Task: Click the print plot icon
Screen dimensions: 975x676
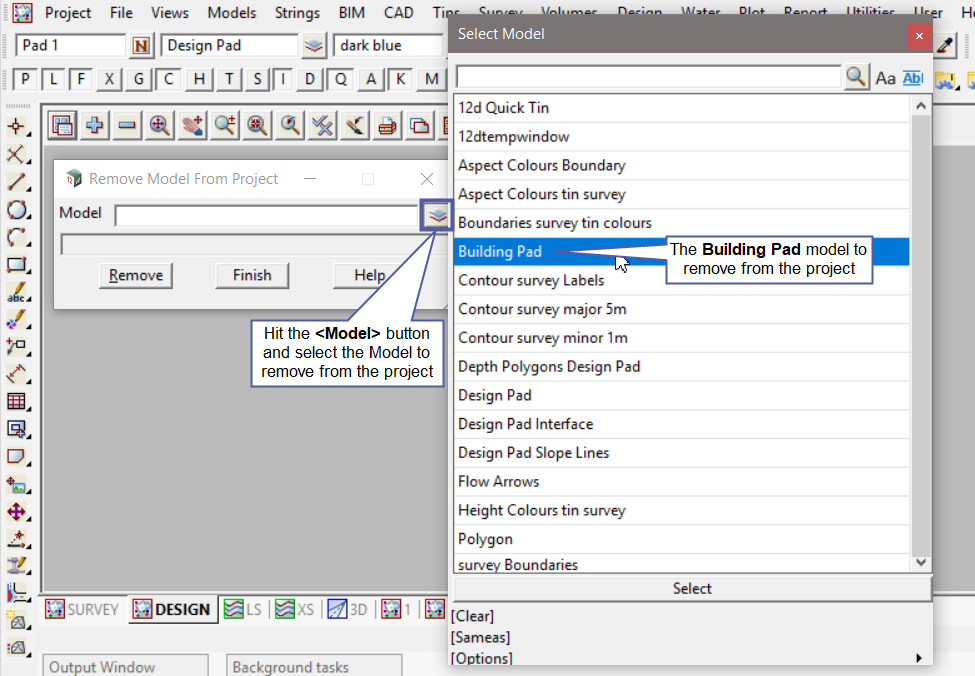Action: pos(387,125)
